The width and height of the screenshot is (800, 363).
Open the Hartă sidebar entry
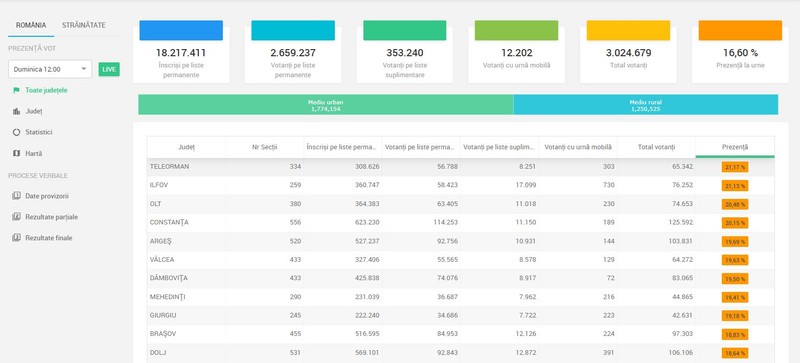(x=34, y=153)
